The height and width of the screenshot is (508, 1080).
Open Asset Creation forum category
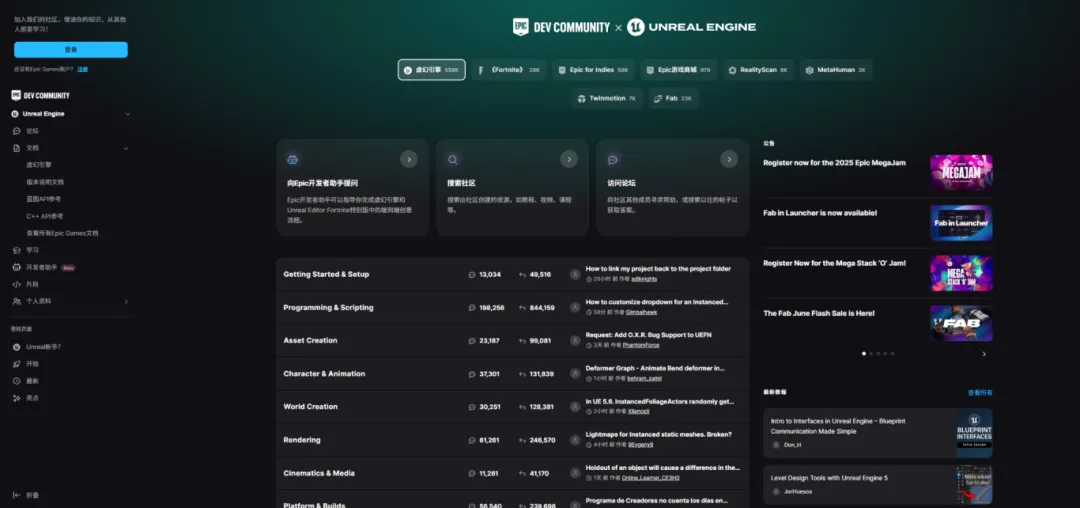311,341
